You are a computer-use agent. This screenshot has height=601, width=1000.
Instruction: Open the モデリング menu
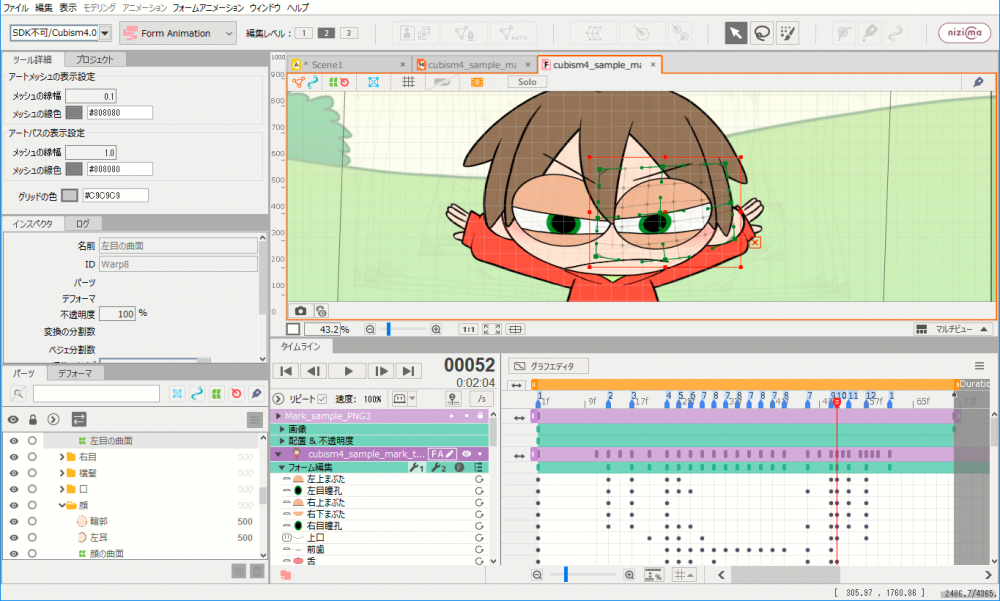coord(99,8)
